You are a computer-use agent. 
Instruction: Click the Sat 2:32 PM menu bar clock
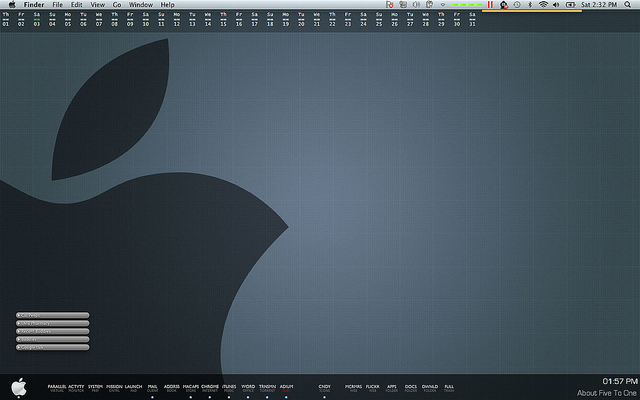point(599,4)
